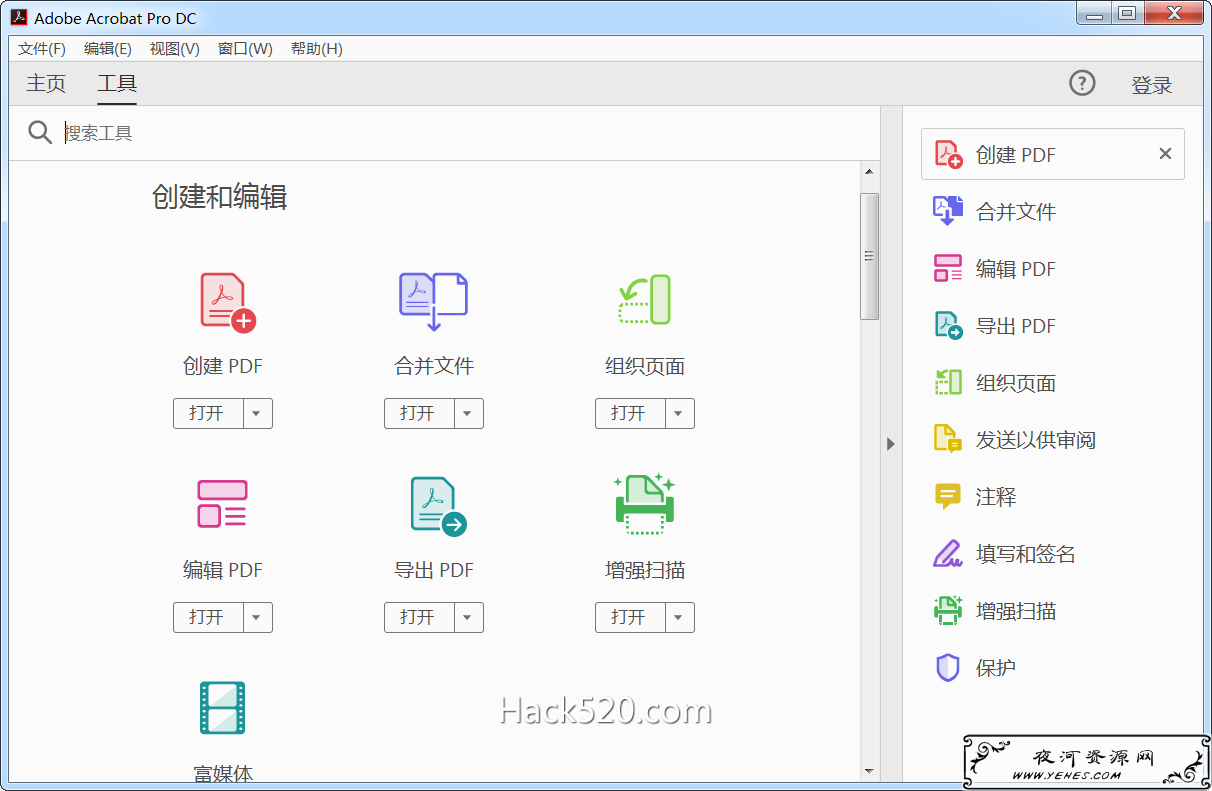This screenshot has height=791, width=1212.
Task: Click 导出 PDF icon in right sidebar
Action: point(948,325)
